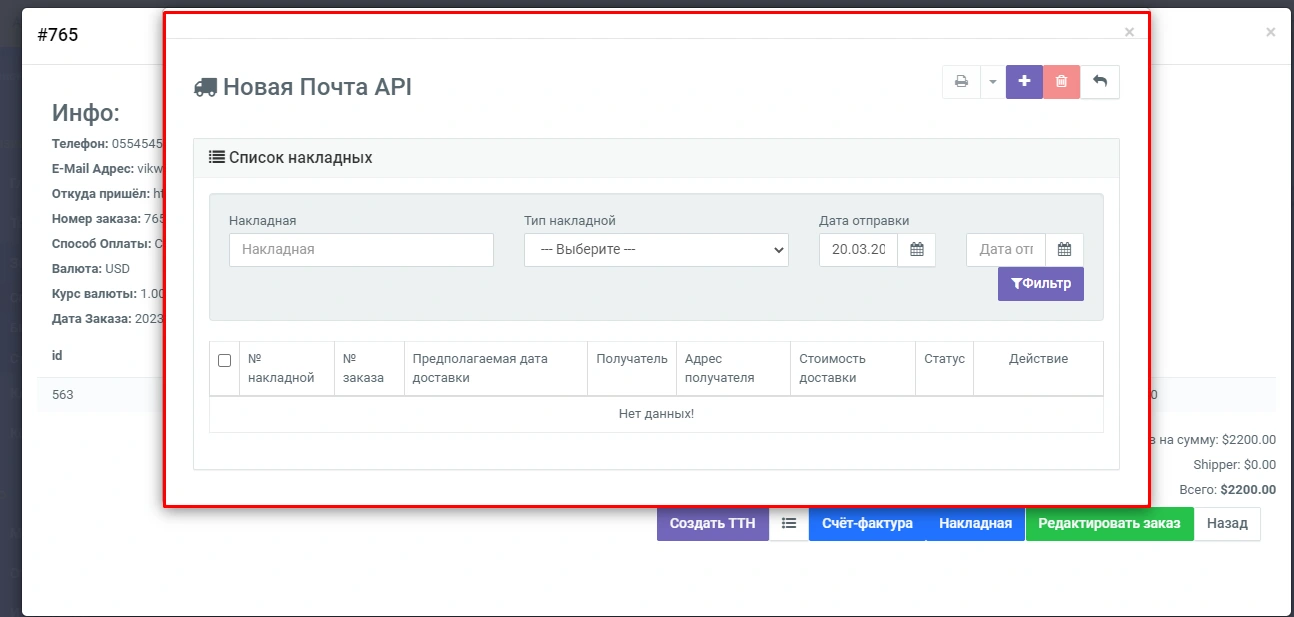Viewport: 1294px width, 617px height.
Task: Click the Редактировать заказ button
Action: 1109,523
